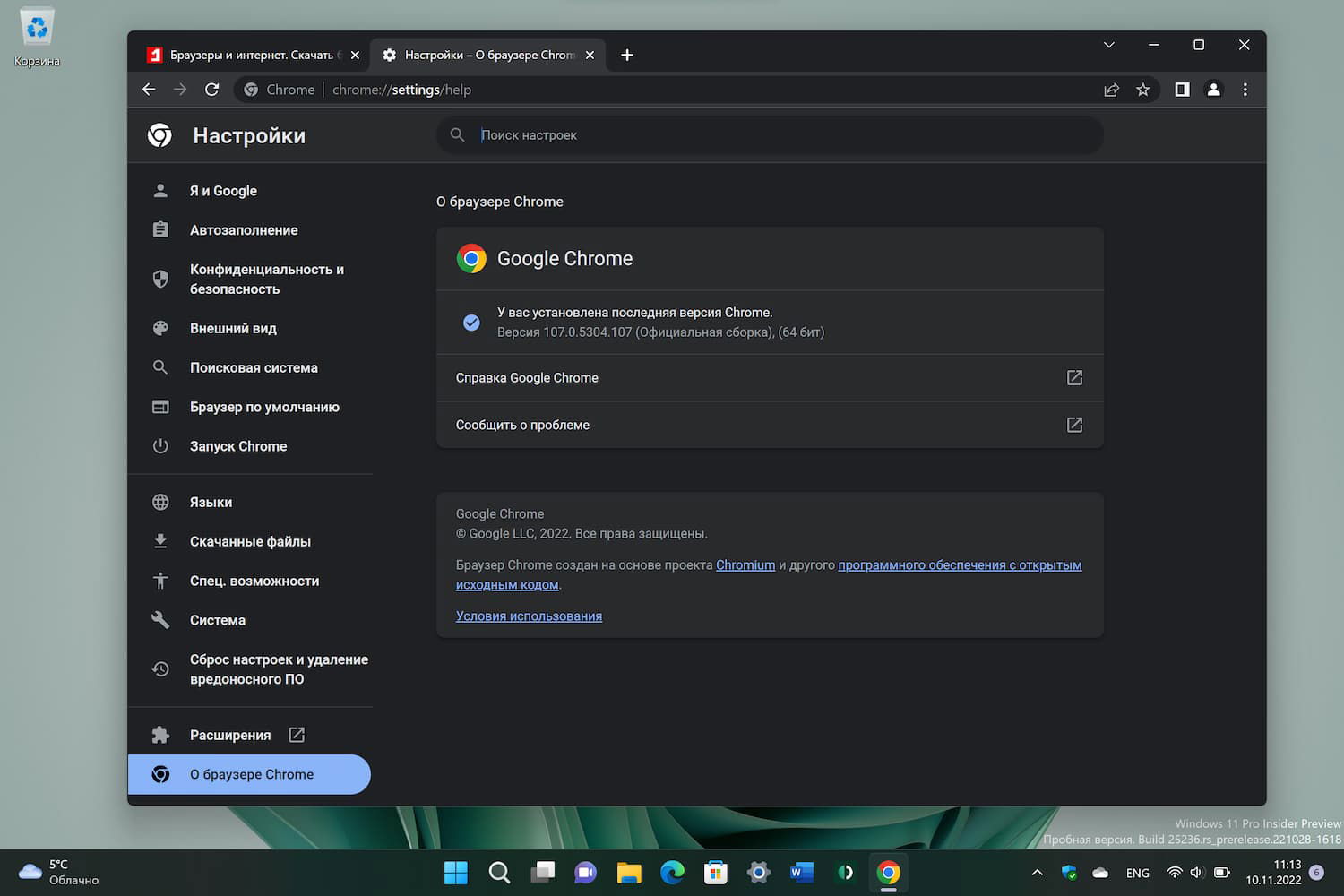
Task: Open the Chrome side panel icon
Action: (x=1182, y=90)
